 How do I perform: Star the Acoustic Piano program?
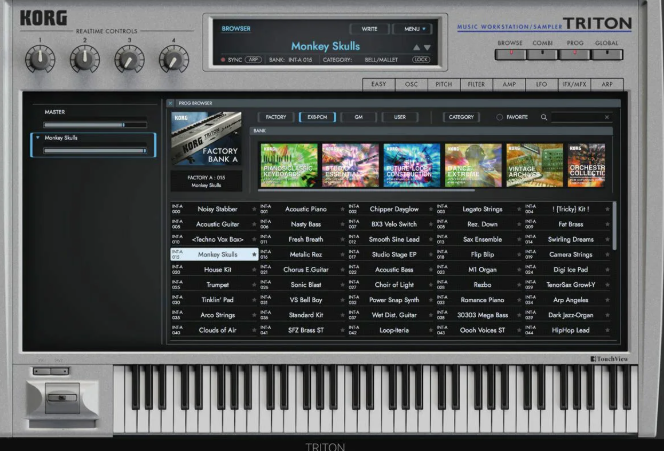[343, 209]
